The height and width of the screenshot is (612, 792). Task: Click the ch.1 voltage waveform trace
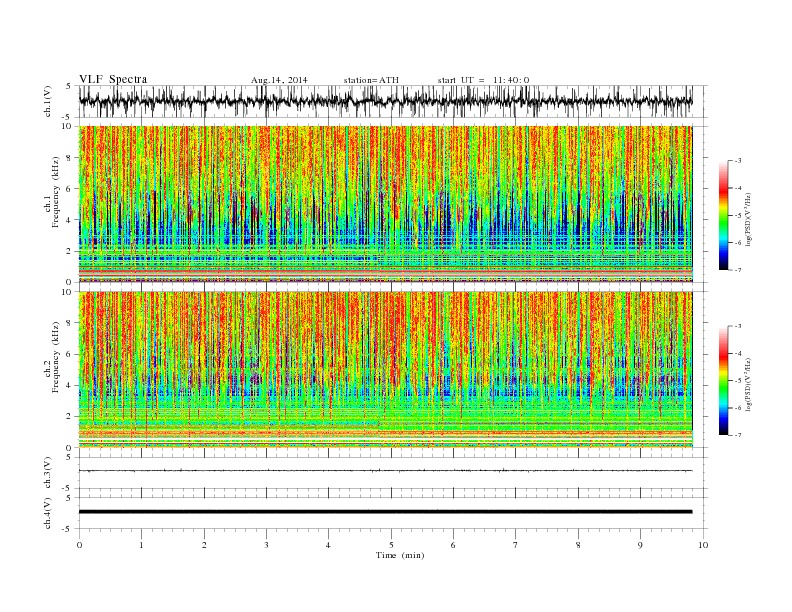tap(386, 101)
